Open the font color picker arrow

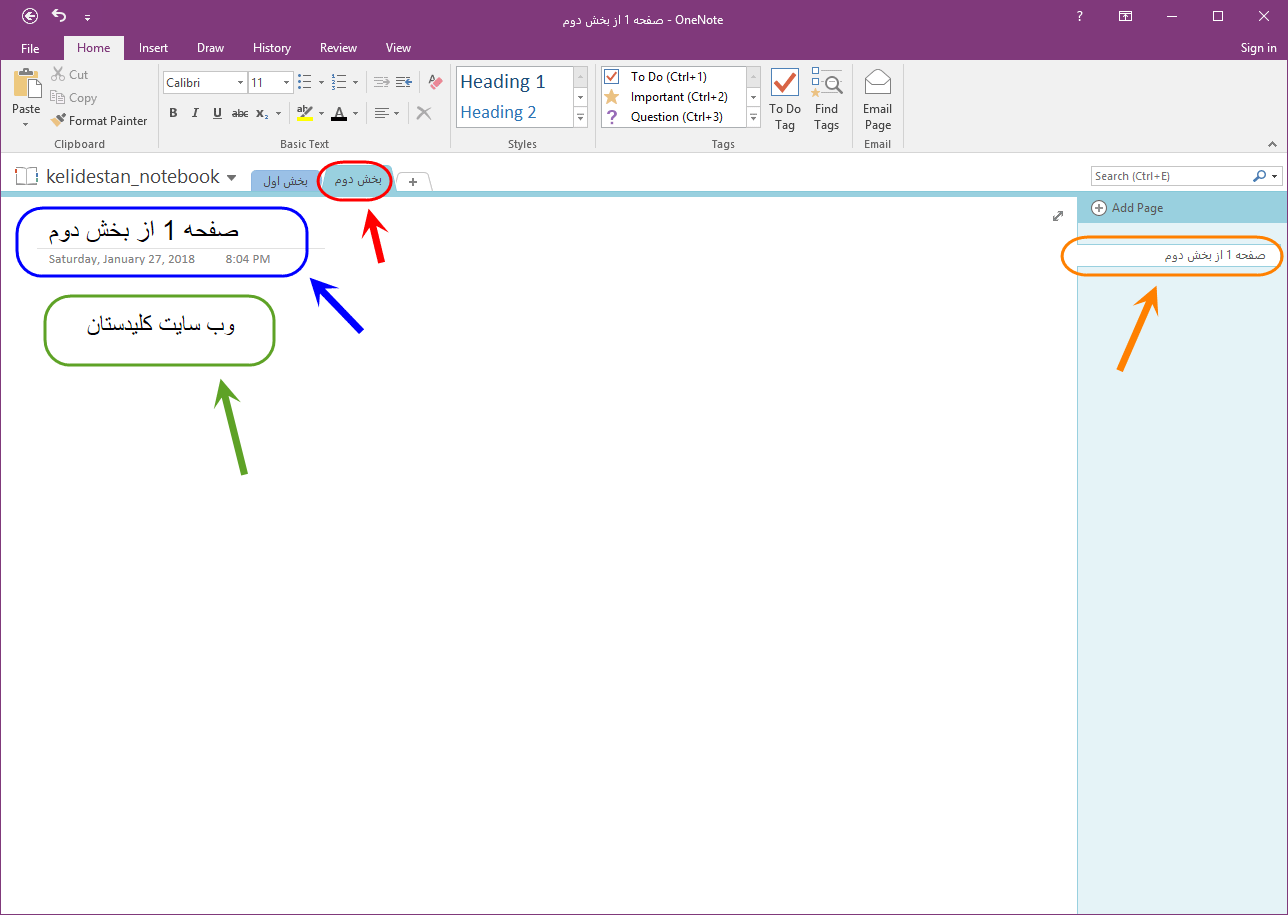355,114
